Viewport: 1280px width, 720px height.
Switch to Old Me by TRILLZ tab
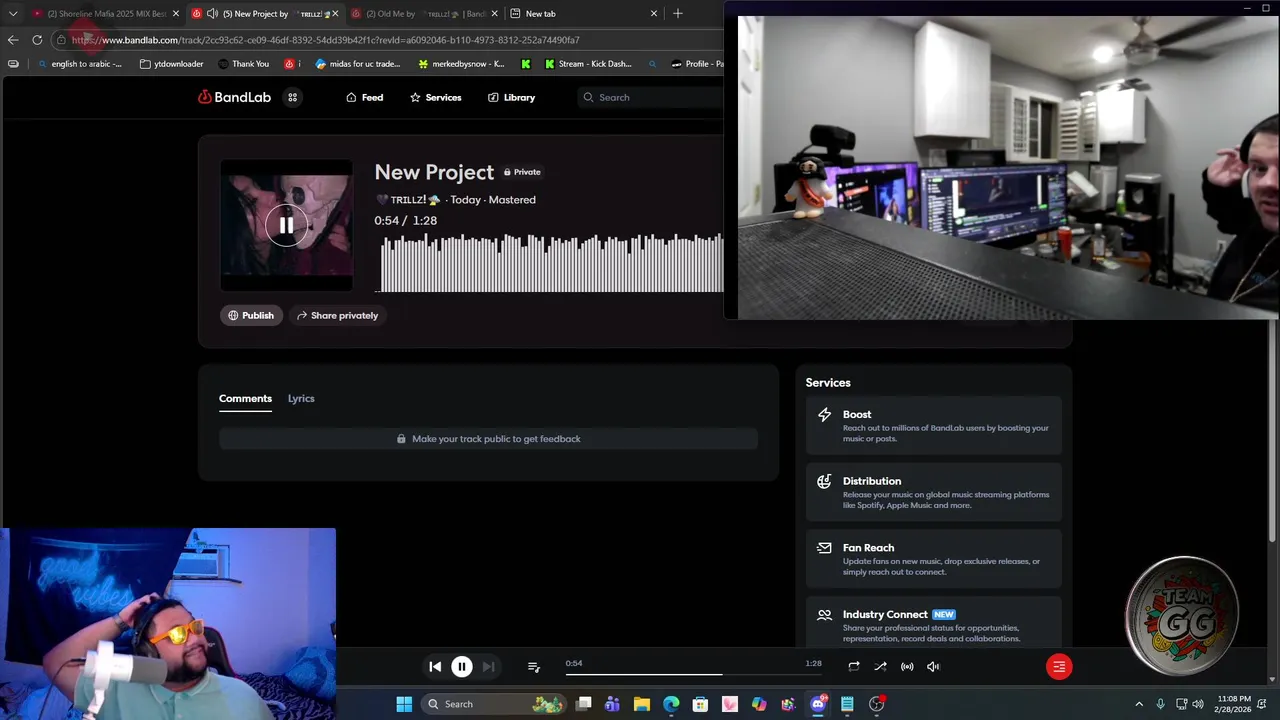tap(425, 14)
